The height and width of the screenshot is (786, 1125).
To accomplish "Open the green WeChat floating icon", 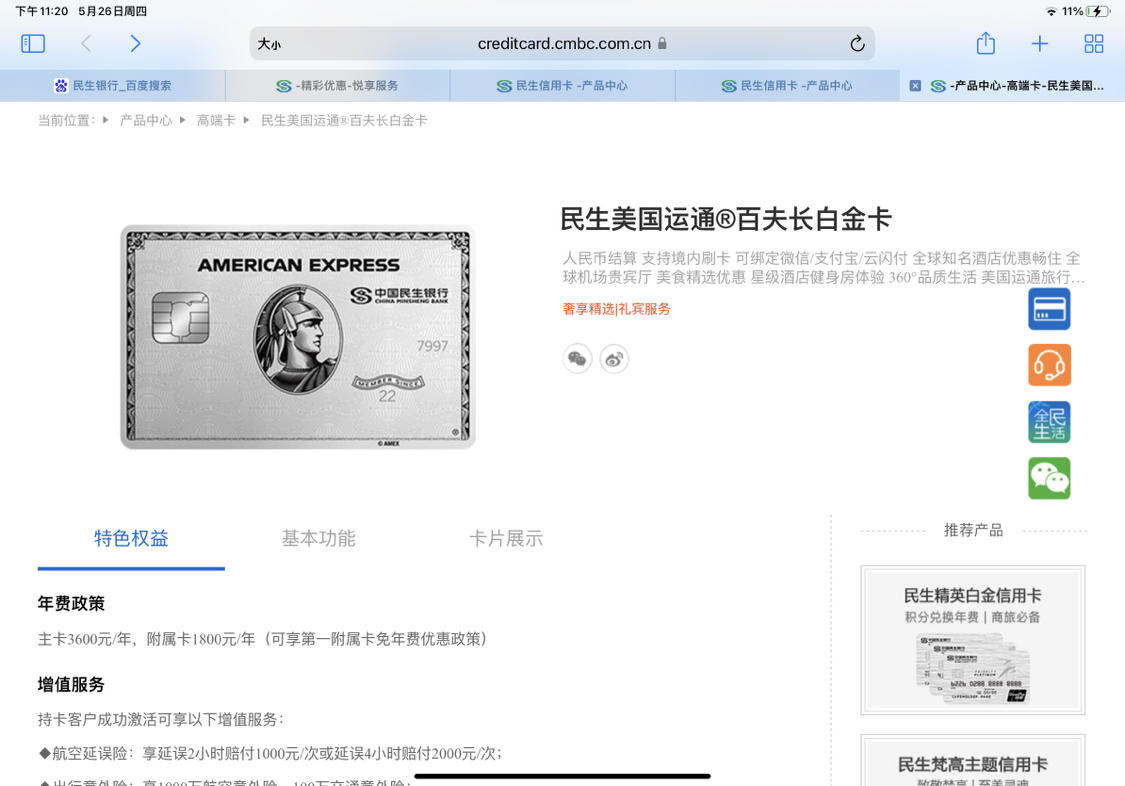I will pos(1049,478).
